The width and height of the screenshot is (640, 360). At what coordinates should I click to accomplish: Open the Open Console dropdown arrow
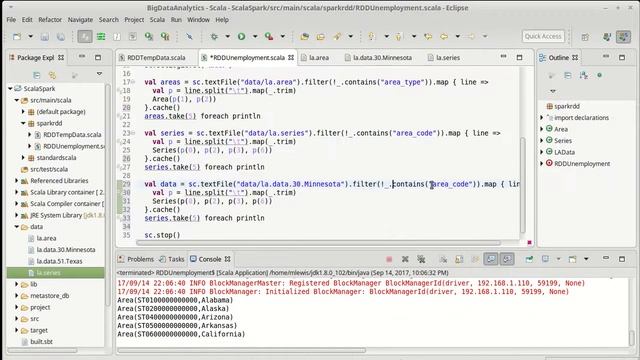point(586,259)
